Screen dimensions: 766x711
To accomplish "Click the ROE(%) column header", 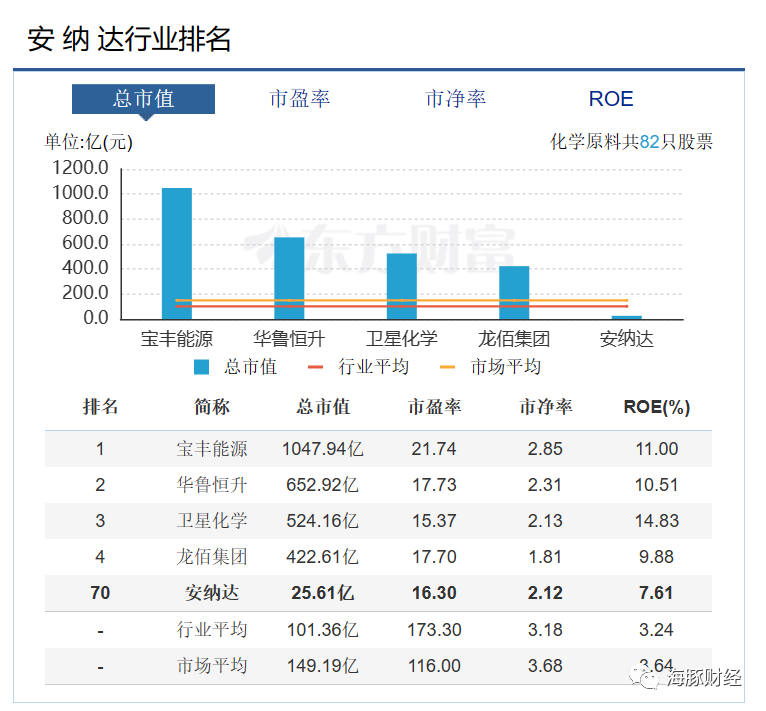I will coord(657,407).
